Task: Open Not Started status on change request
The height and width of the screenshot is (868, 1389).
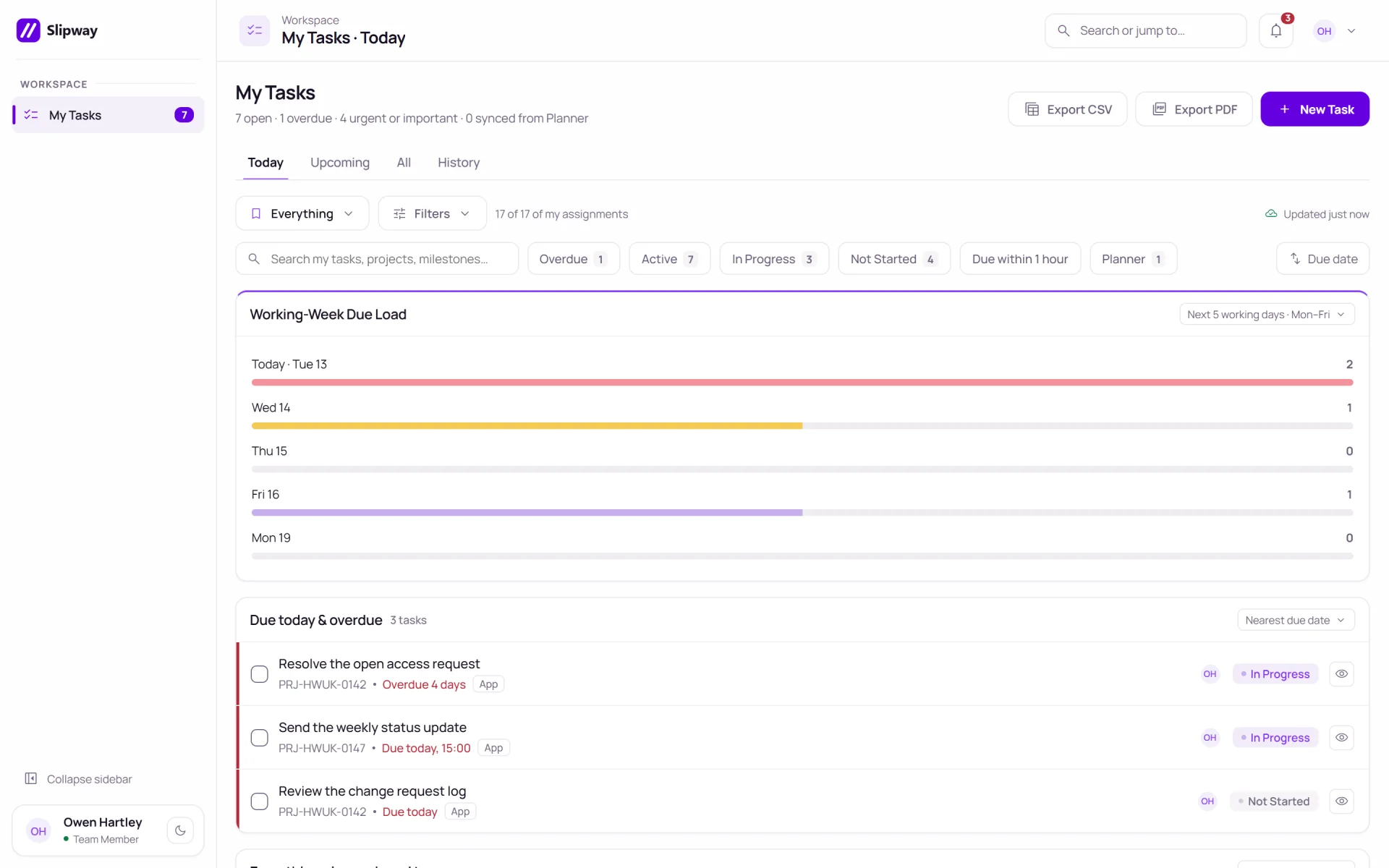Action: pyautogui.click(x=1274, y=801)
